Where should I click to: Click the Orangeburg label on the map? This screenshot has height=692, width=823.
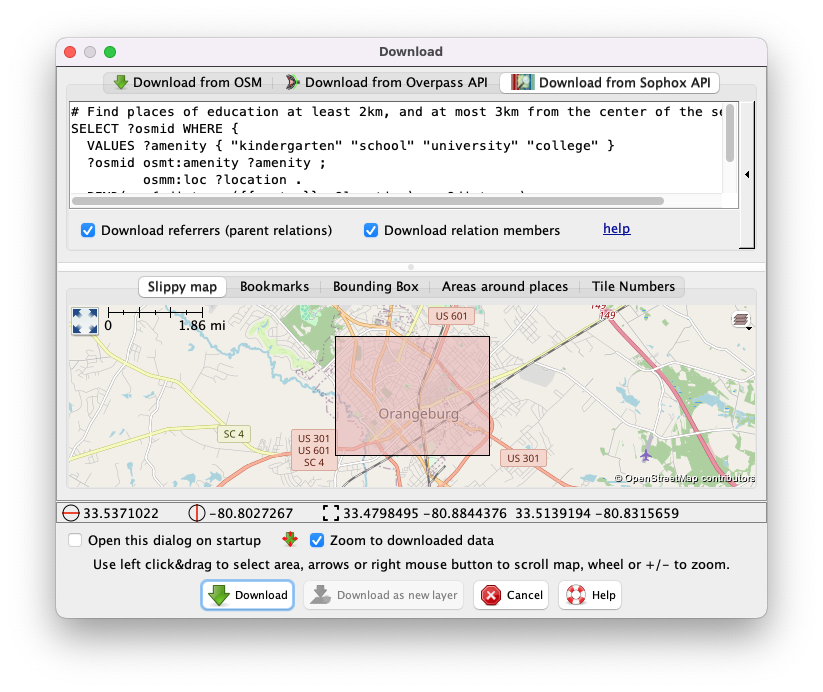point(418,414)
